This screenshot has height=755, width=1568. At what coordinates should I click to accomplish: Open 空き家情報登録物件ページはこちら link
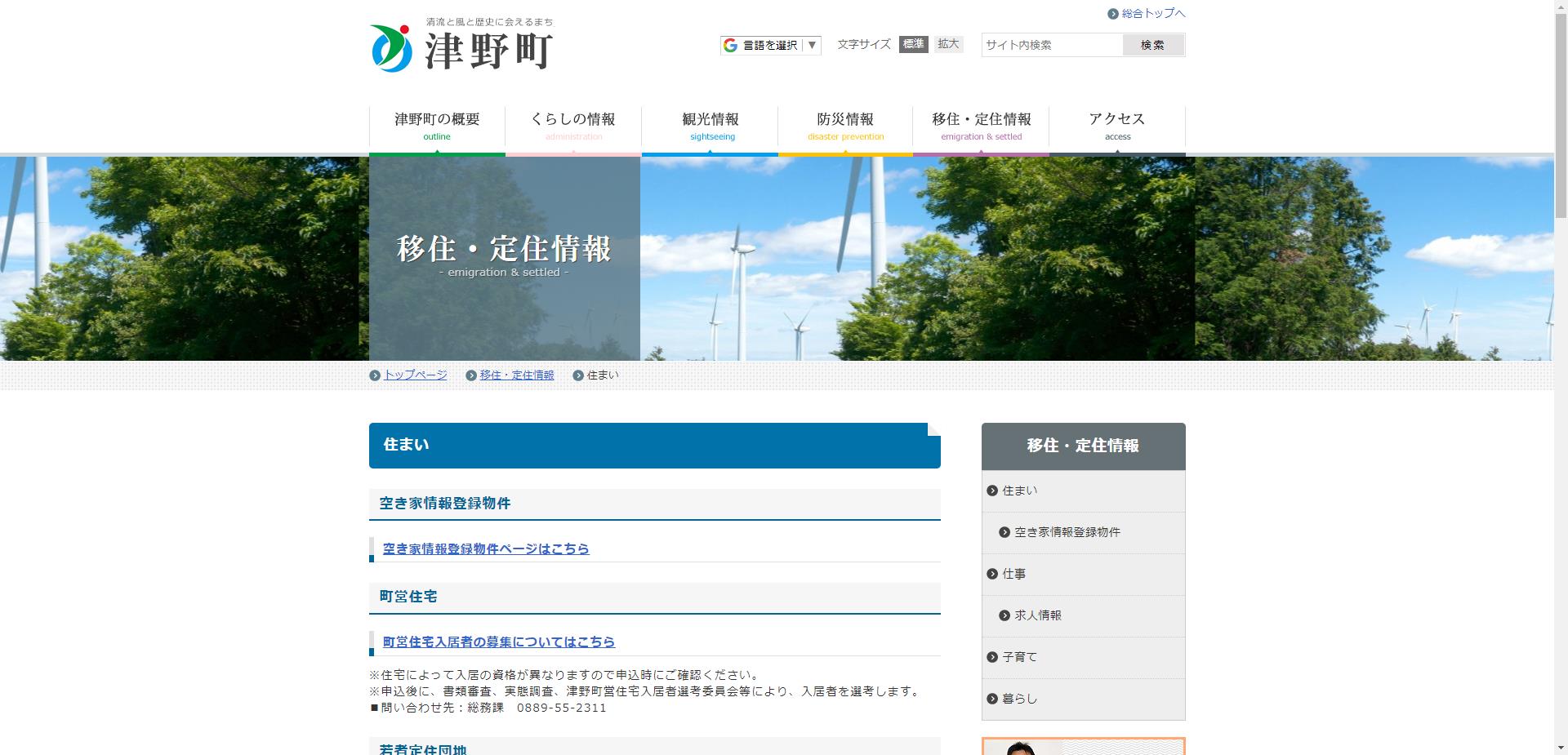(x=485, y=548)
